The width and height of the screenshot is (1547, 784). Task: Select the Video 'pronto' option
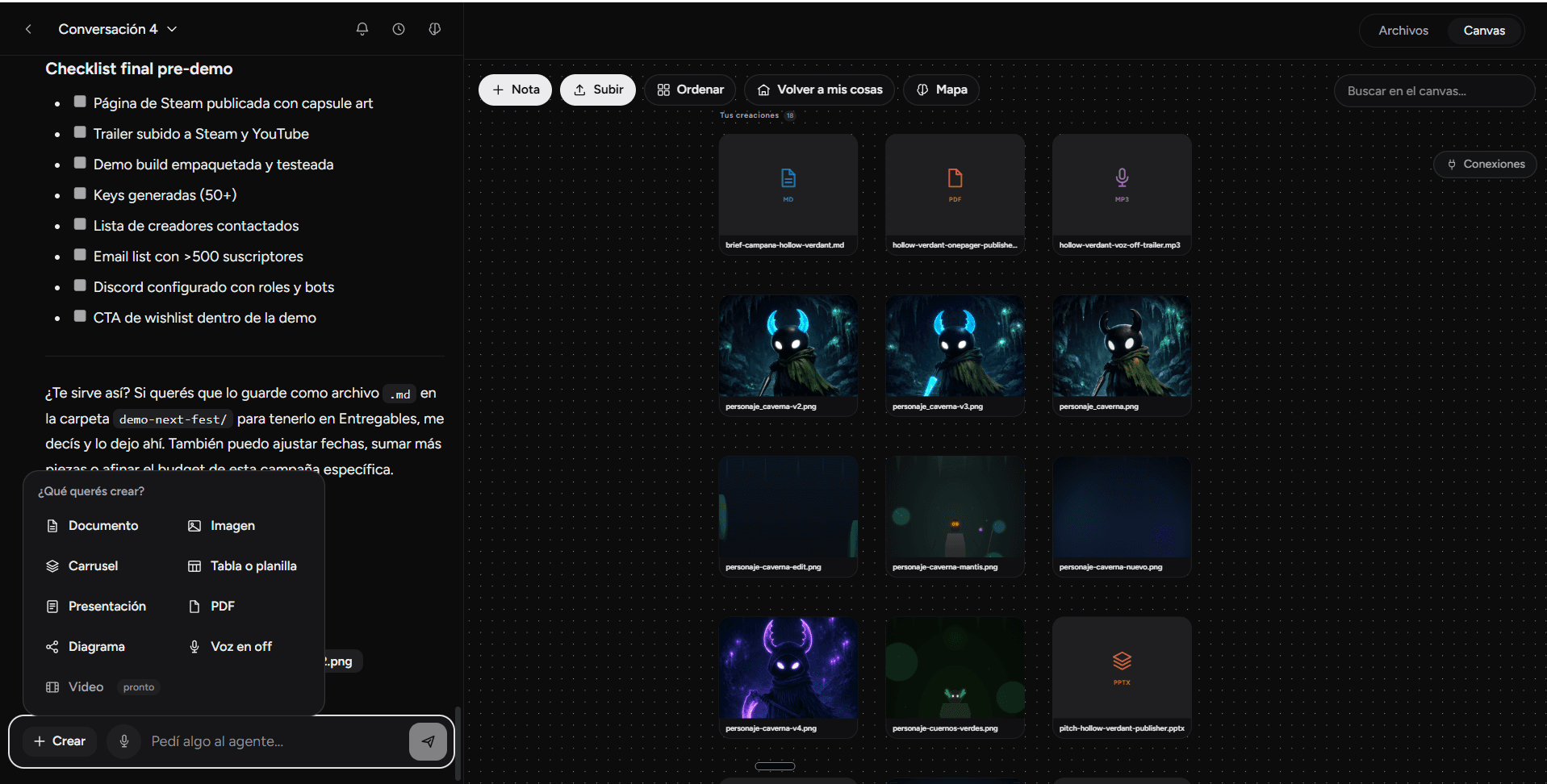coord(102,687)
